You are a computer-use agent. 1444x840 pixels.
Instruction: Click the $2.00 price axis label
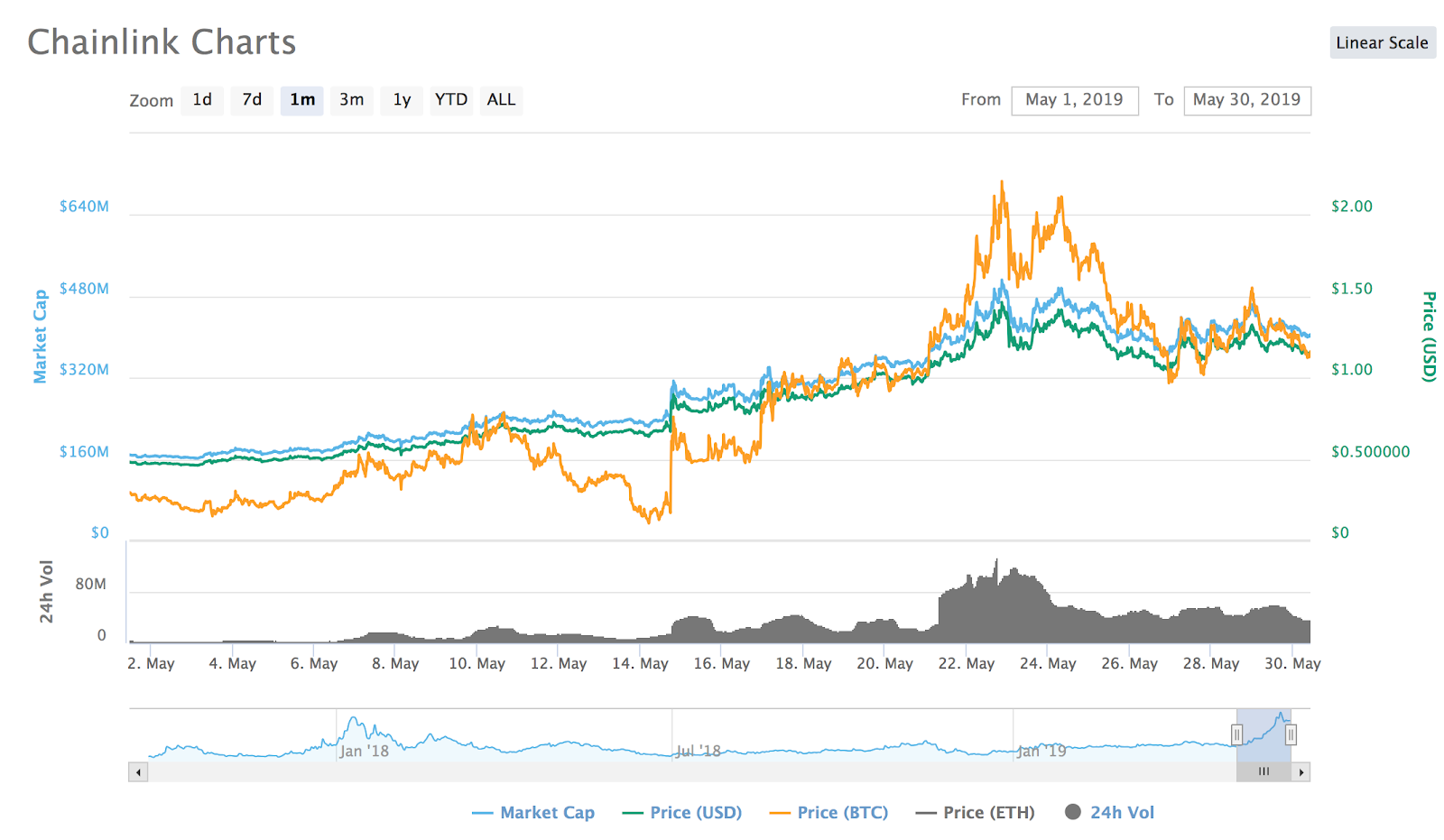pos(1352,207)
